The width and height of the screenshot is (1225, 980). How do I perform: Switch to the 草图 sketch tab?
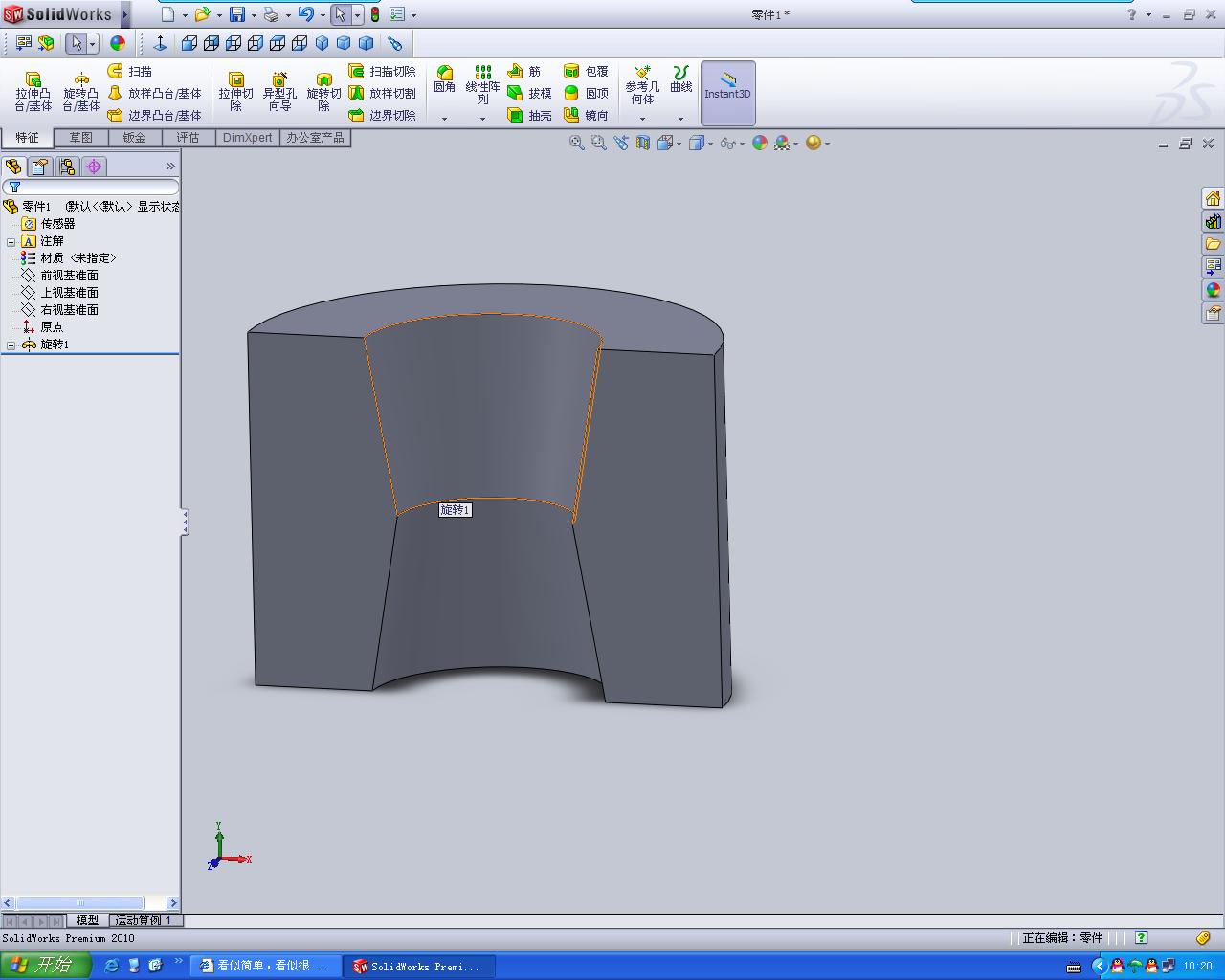[x=80, y=138]
